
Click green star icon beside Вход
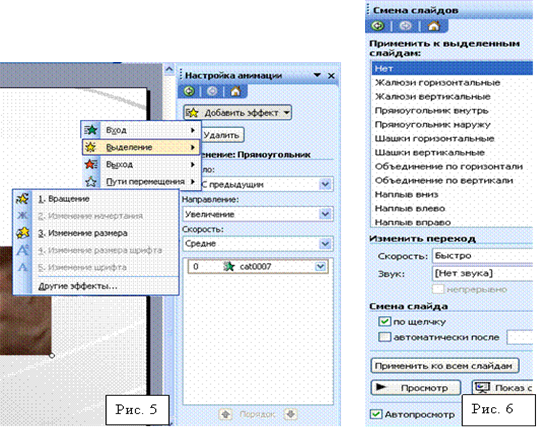pos(91,130)
